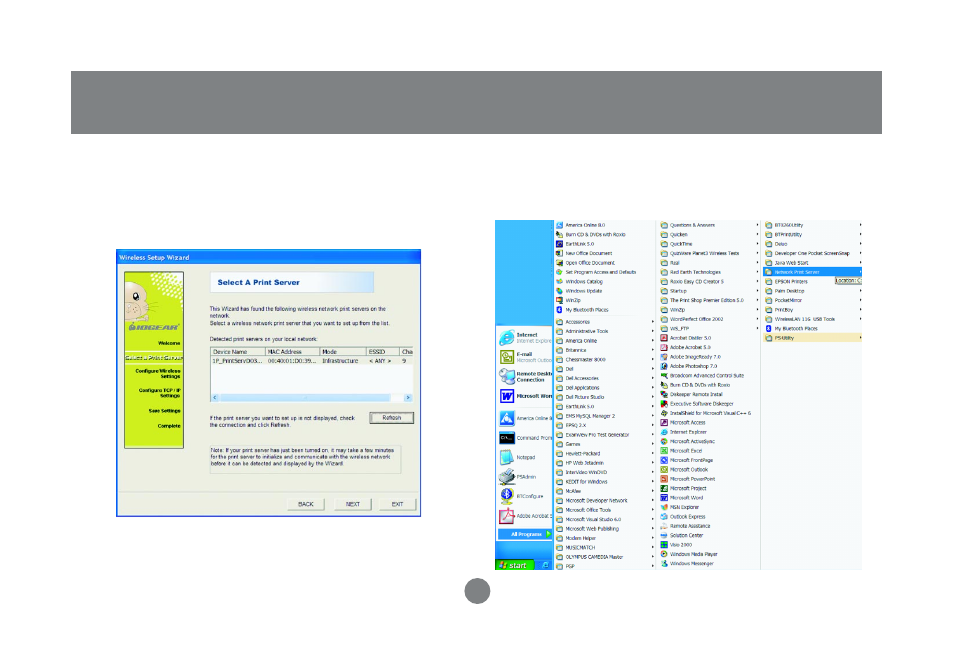Click Configure TCP / IP Settings step

[x=159, y=393]
